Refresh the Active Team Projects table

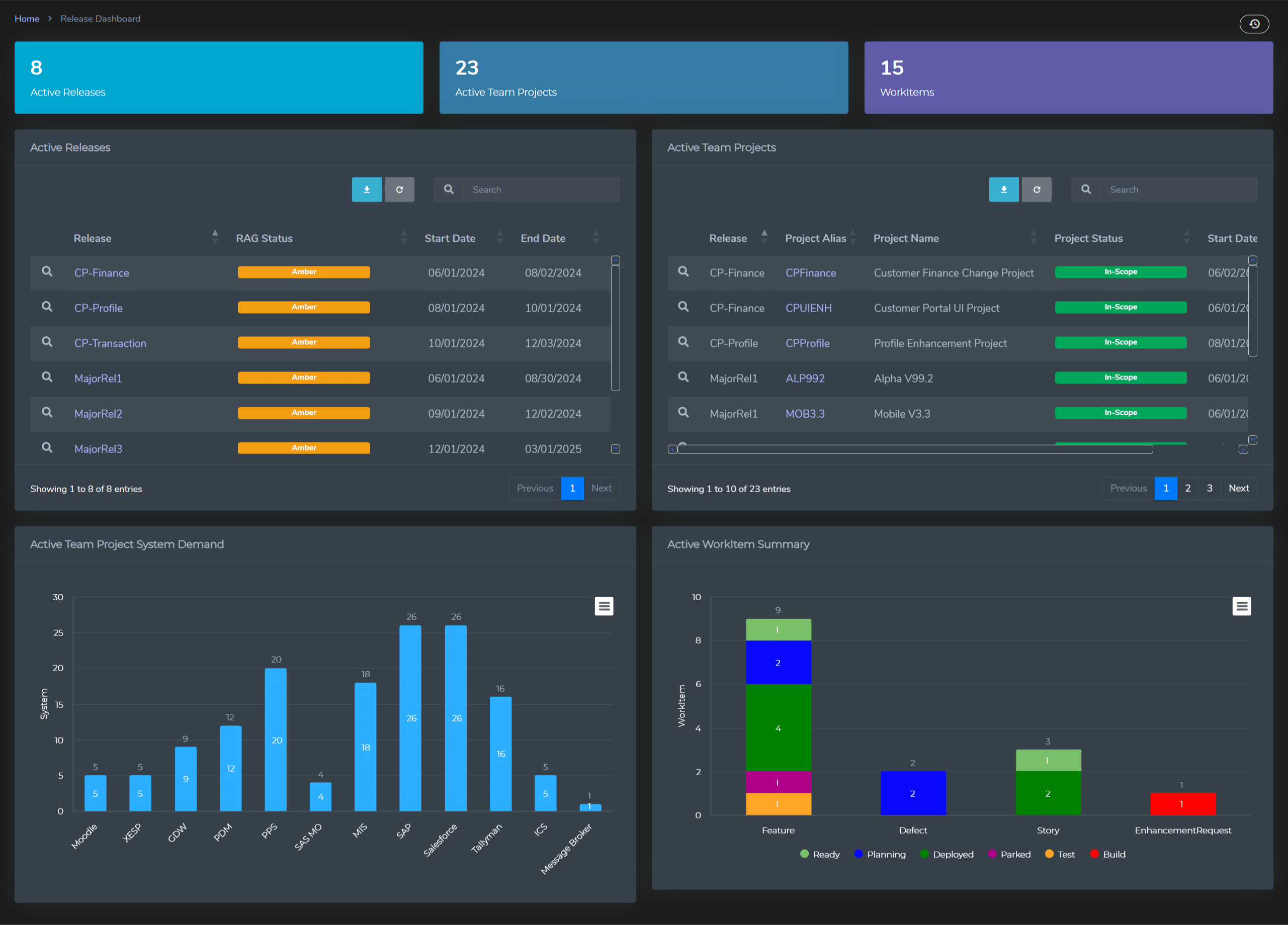(x=1037, y=190)
